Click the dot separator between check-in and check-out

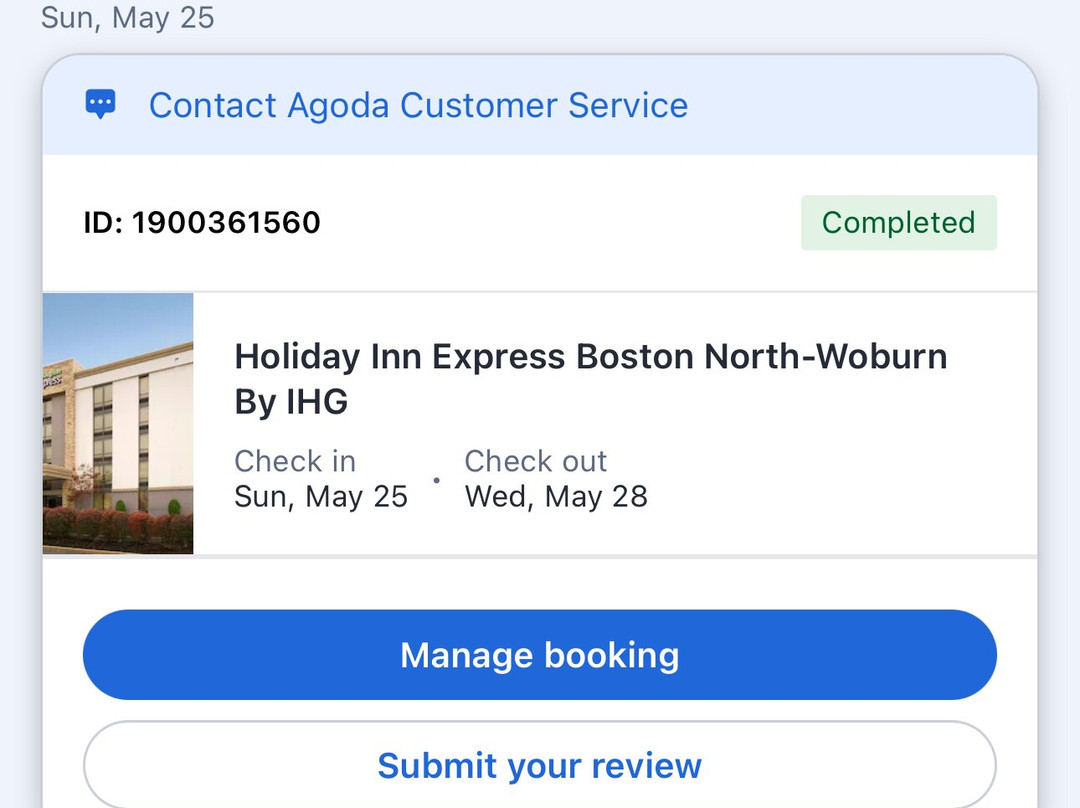[x=436, y=480]
